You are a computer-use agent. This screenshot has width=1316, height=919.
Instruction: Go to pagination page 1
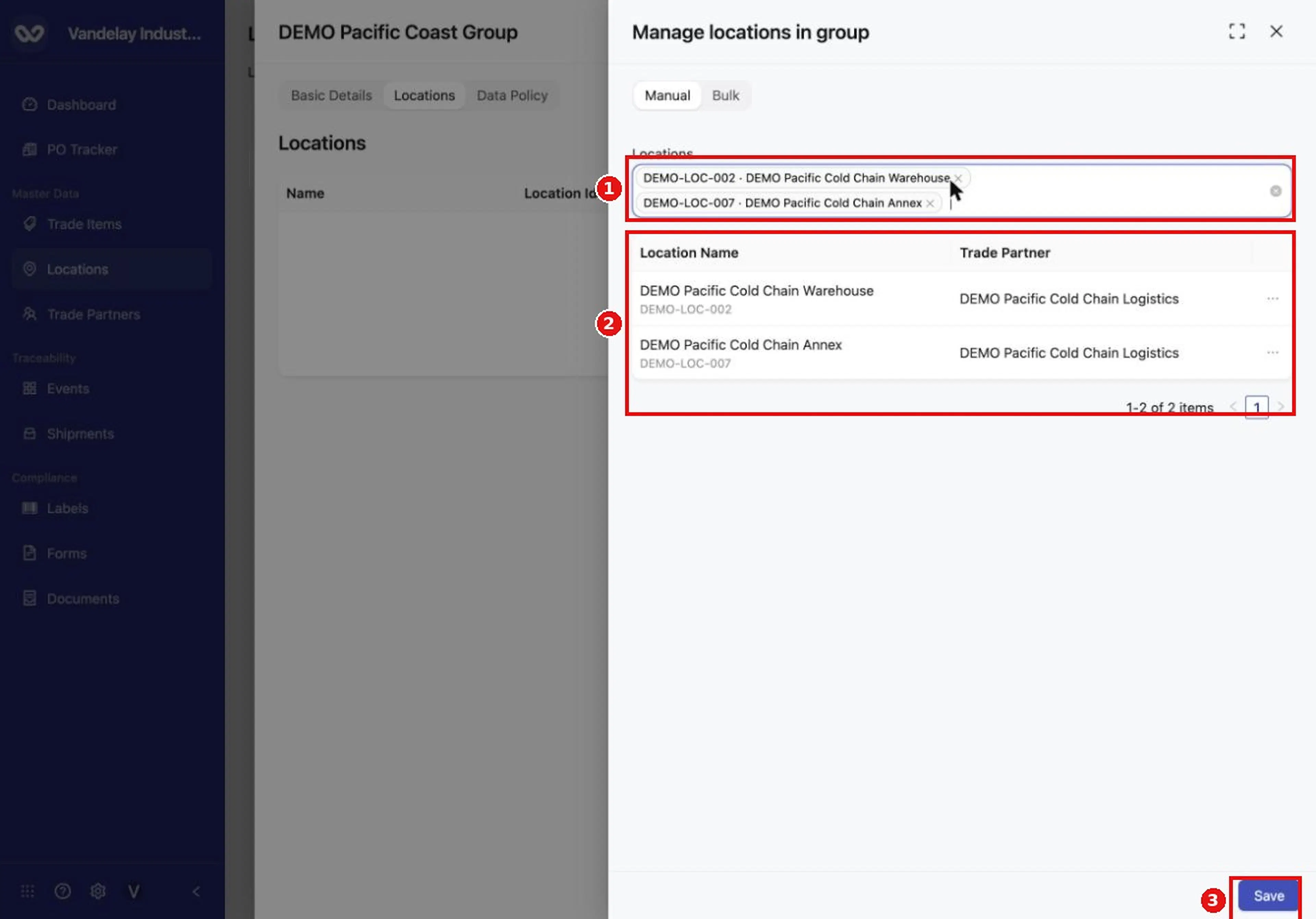1256,407
